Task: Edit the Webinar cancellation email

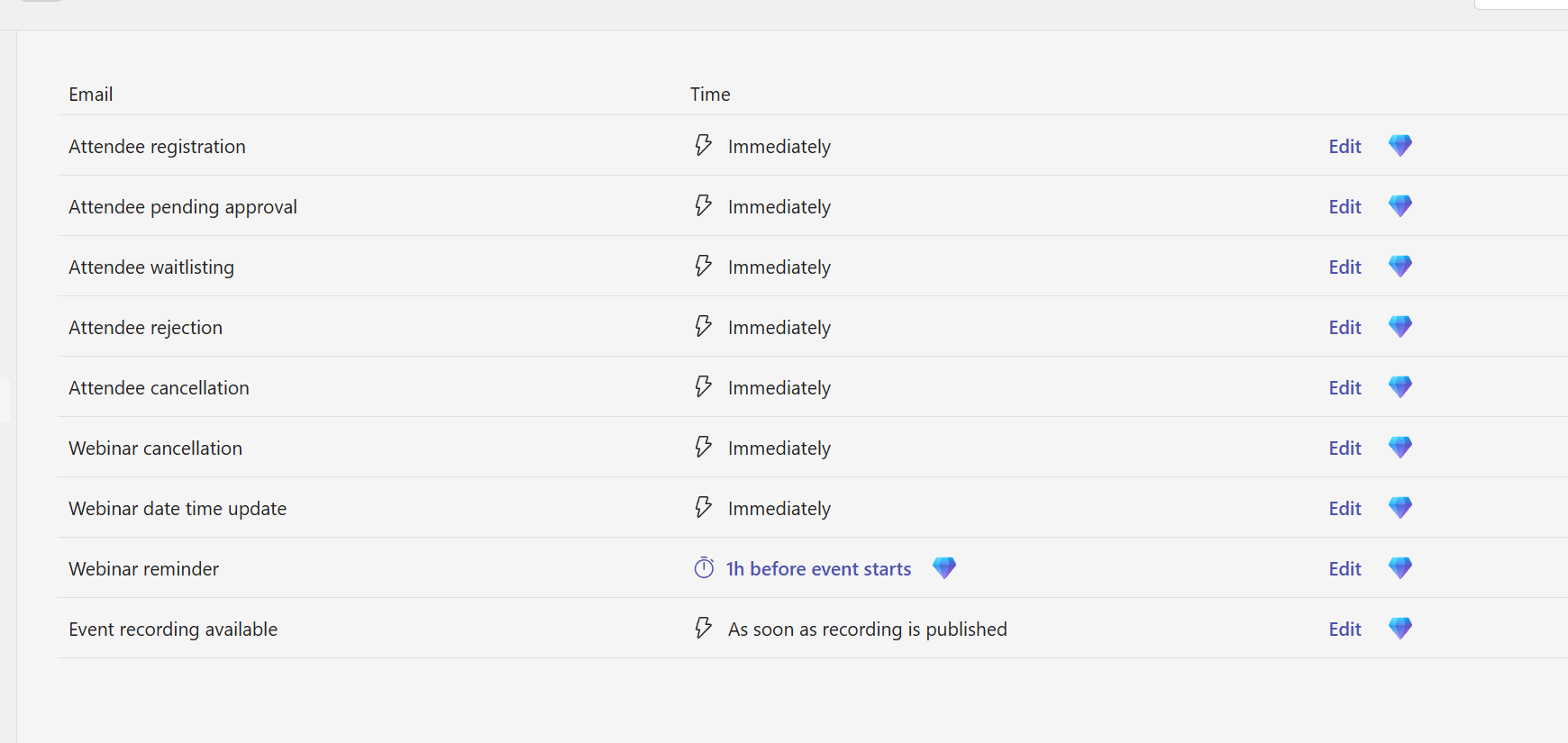Action: pyautogui.click(x=1345, y=449)
